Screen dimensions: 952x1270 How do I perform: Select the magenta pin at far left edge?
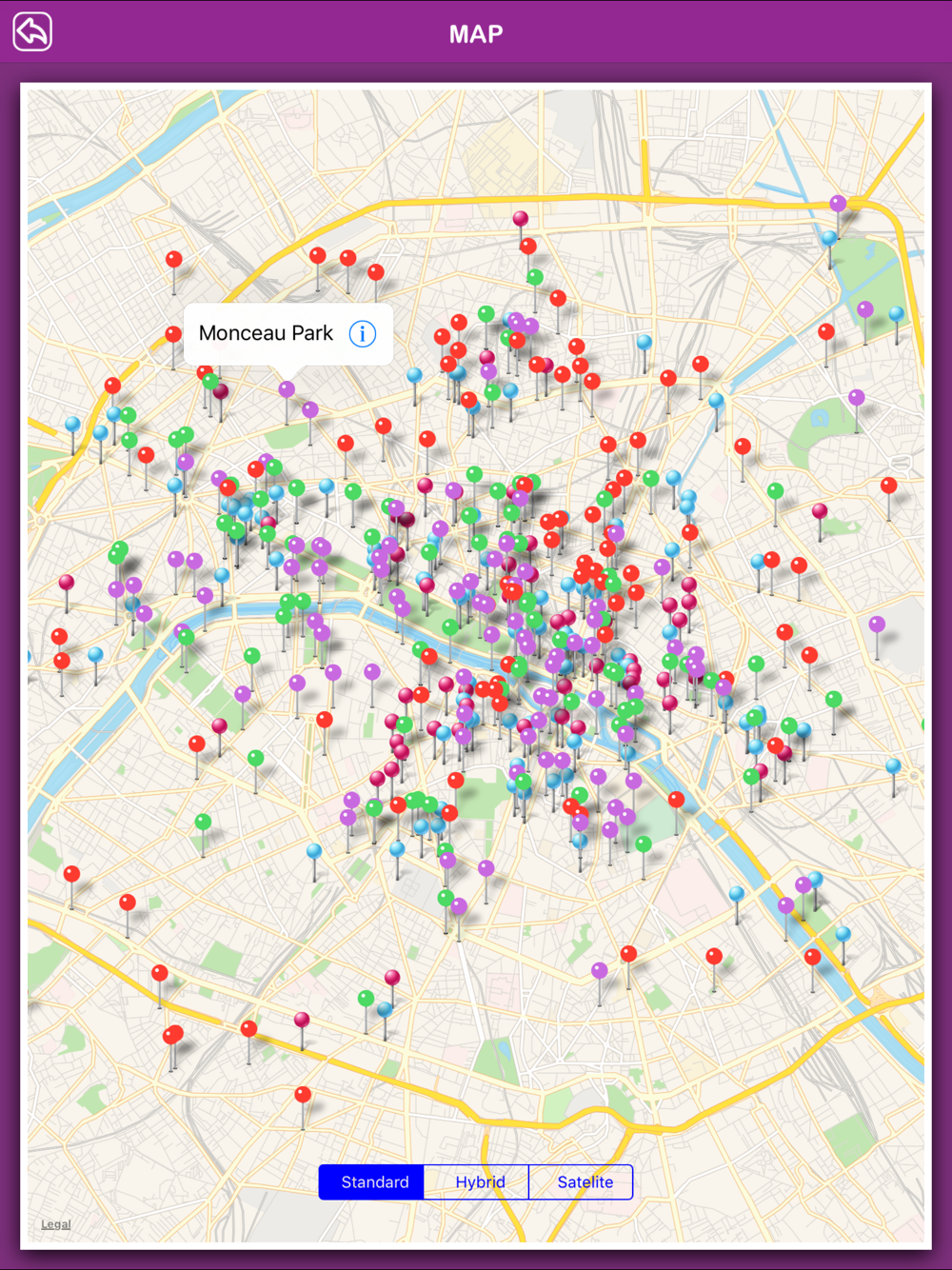pyautogui.click(x=67, y=582)
